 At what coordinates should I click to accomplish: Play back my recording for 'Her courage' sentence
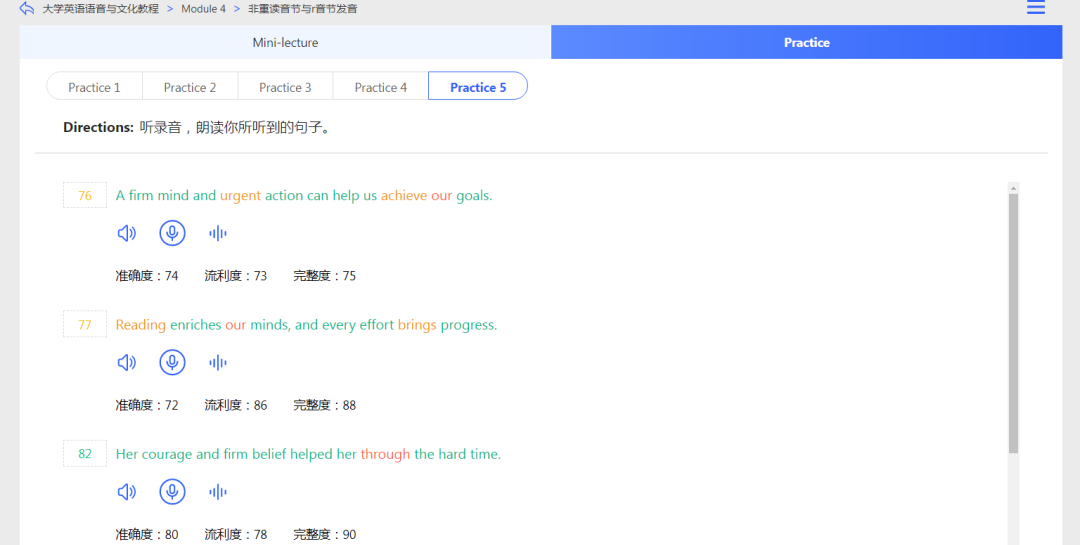(x=217, y=492)
